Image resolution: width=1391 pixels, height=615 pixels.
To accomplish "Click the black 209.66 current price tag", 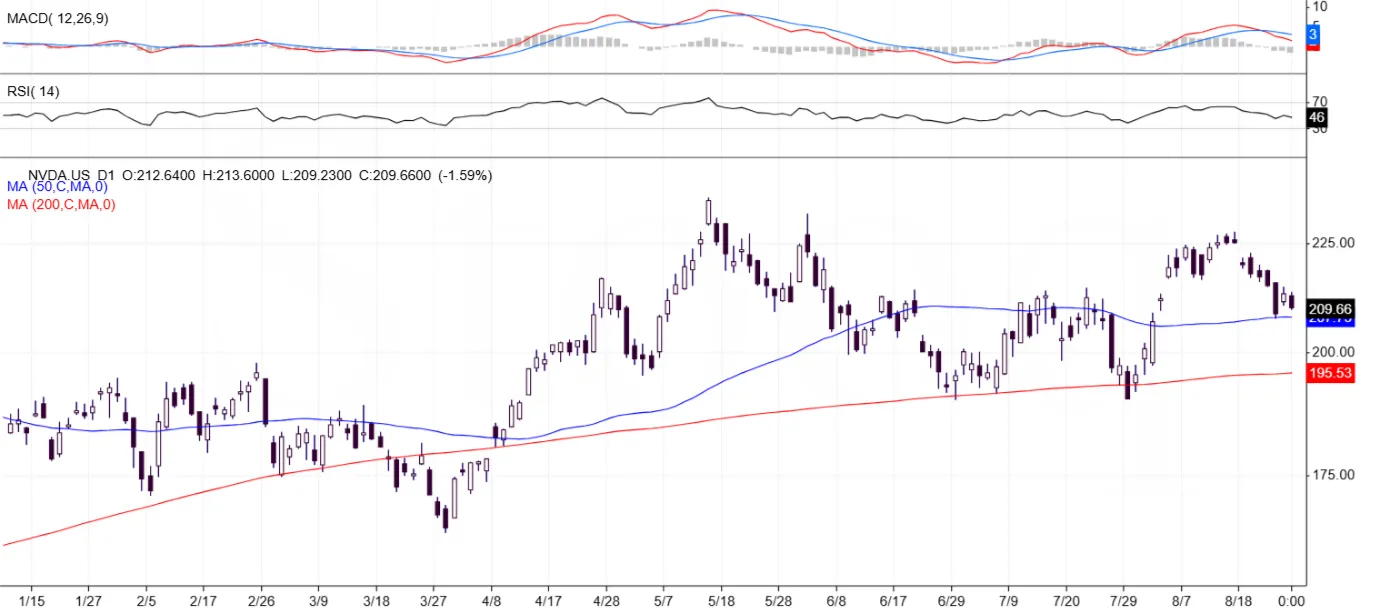I will 1331,310.
